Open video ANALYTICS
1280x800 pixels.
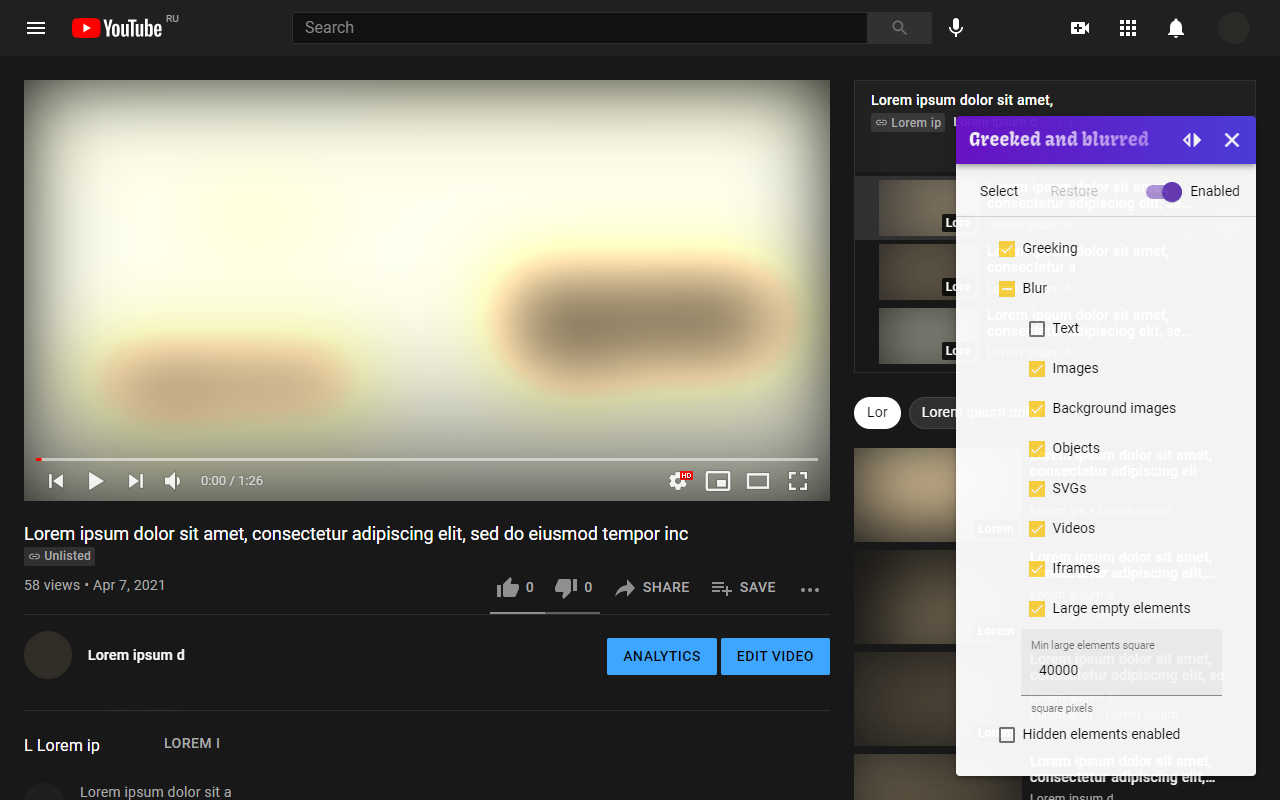coord(661,656)
